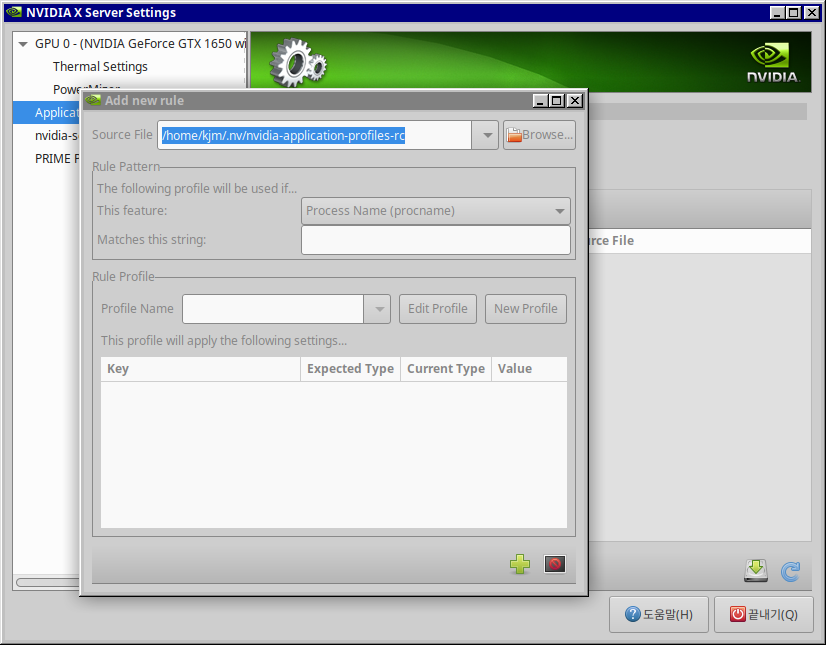Maximize the Add new rule dialog
Image resolution: width=826 pixels, height=645 pixels.
[x=557, y=100]
